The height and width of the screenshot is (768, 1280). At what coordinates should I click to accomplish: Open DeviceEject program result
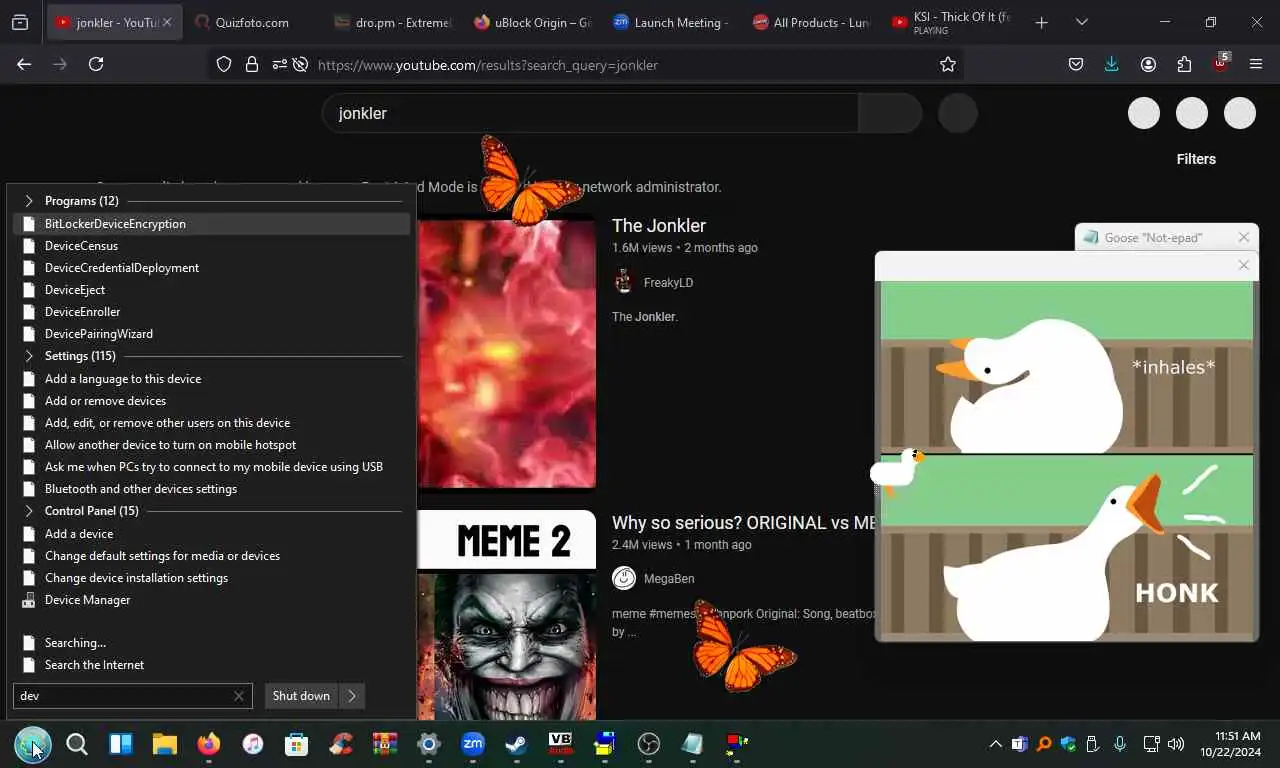click(212, 290)
